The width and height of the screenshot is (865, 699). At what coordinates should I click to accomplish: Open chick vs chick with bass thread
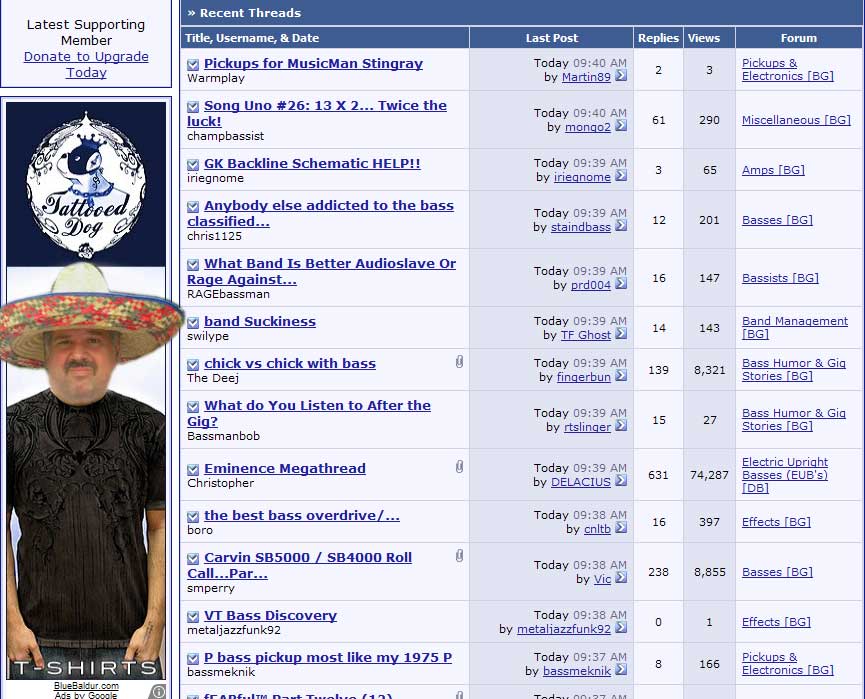click(290, 363)
